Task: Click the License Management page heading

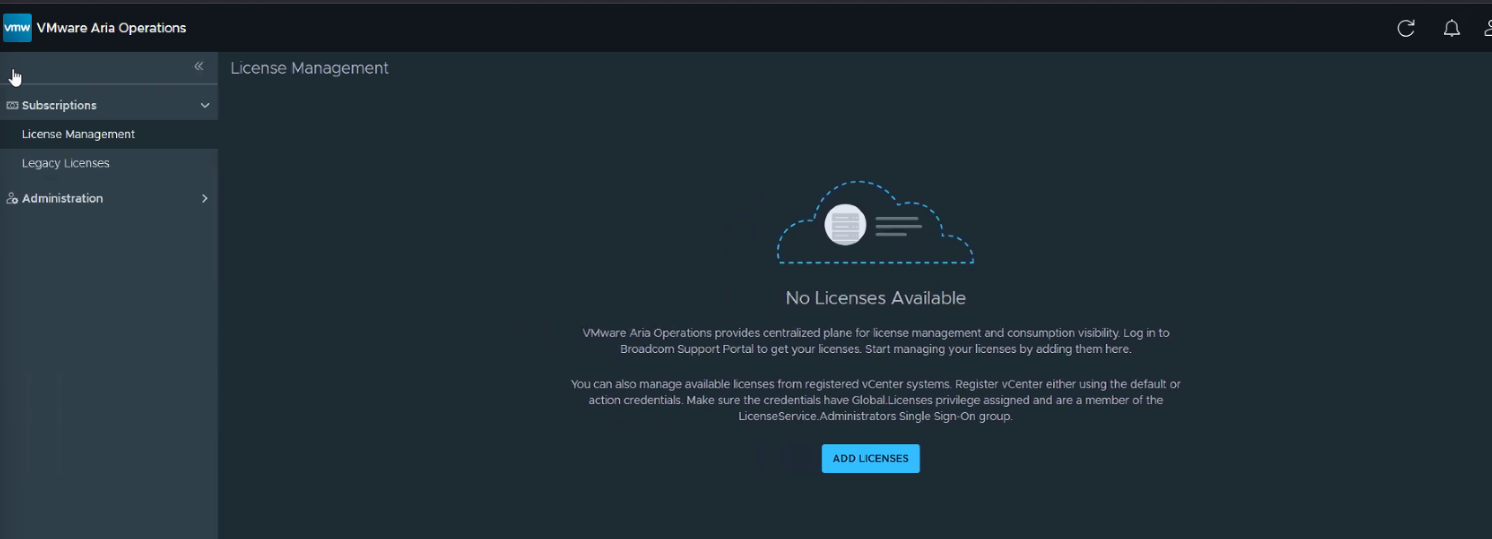Action: (x=309, y=68)
